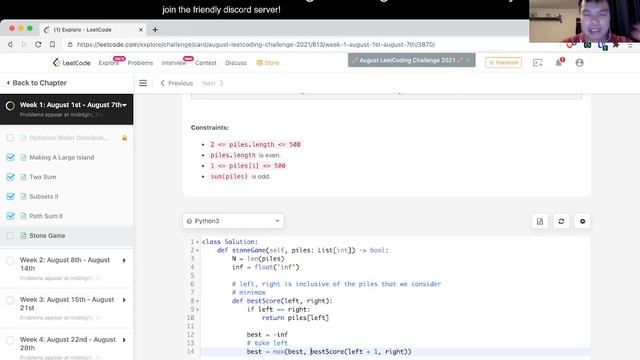The image size is (640, 360).
Task: Reset code with the refresh icon
Action: (x=561, y=221)
